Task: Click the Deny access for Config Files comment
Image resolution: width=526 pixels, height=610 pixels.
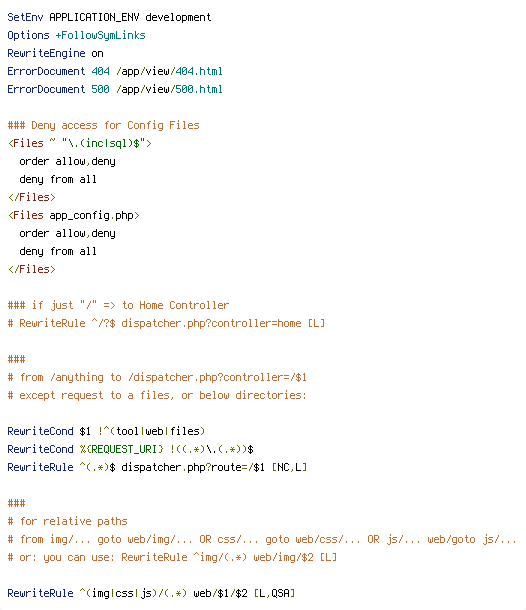Action: pyautogui.click(x=103, y=125)
